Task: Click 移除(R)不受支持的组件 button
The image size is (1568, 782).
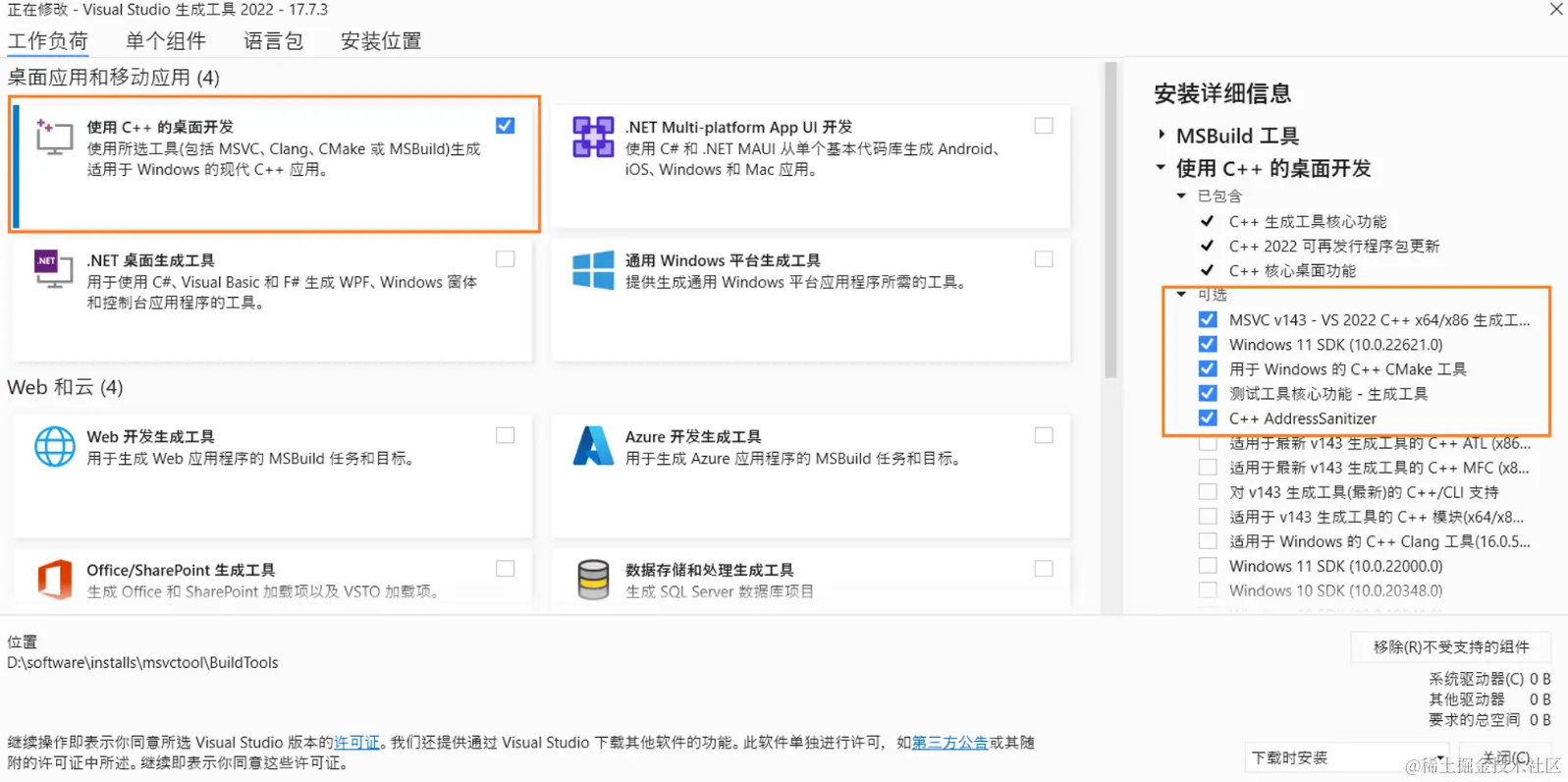Action: pos(1451,646)
